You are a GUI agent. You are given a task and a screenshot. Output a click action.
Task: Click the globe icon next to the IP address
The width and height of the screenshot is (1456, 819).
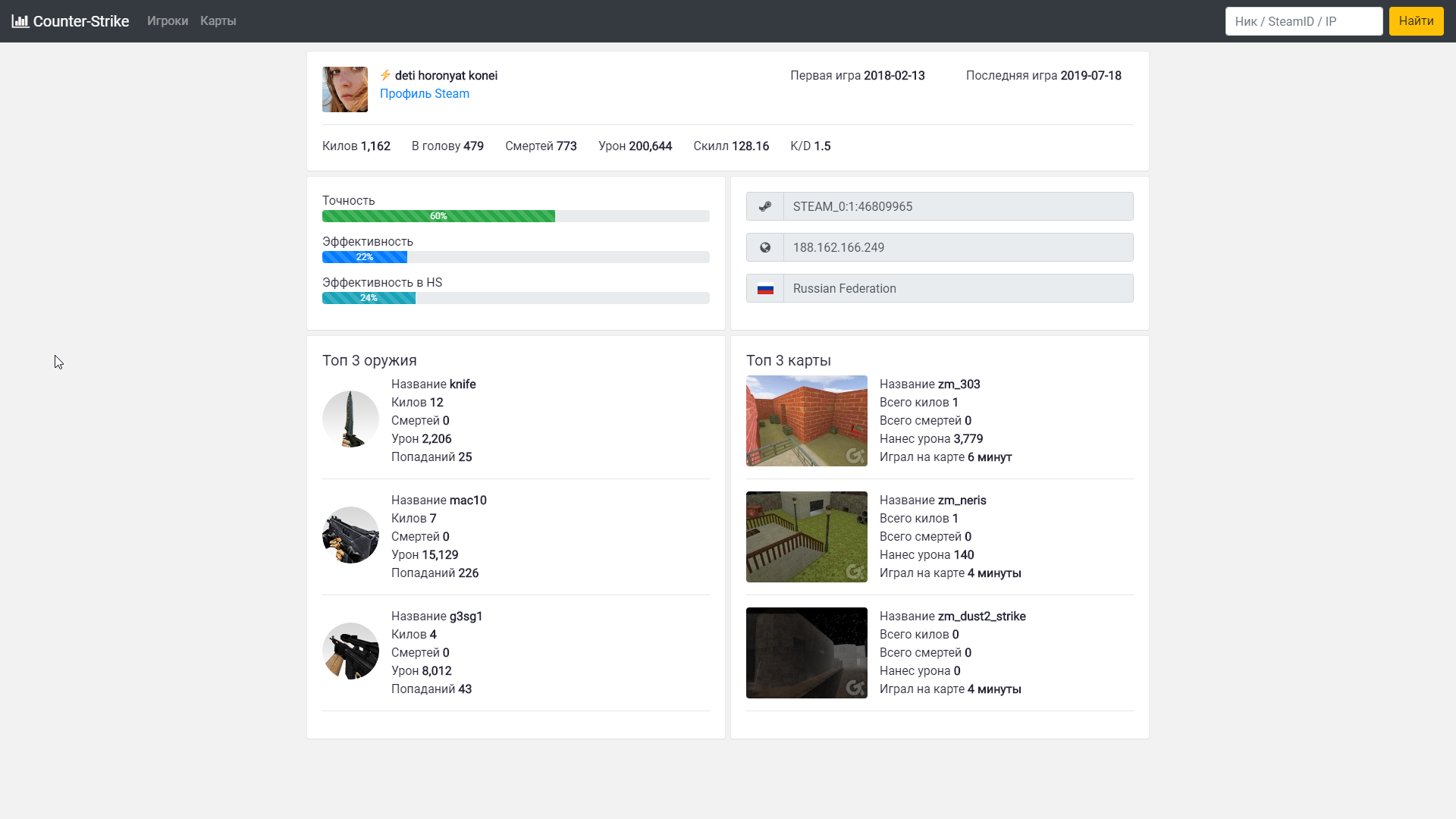pos(765,247)
